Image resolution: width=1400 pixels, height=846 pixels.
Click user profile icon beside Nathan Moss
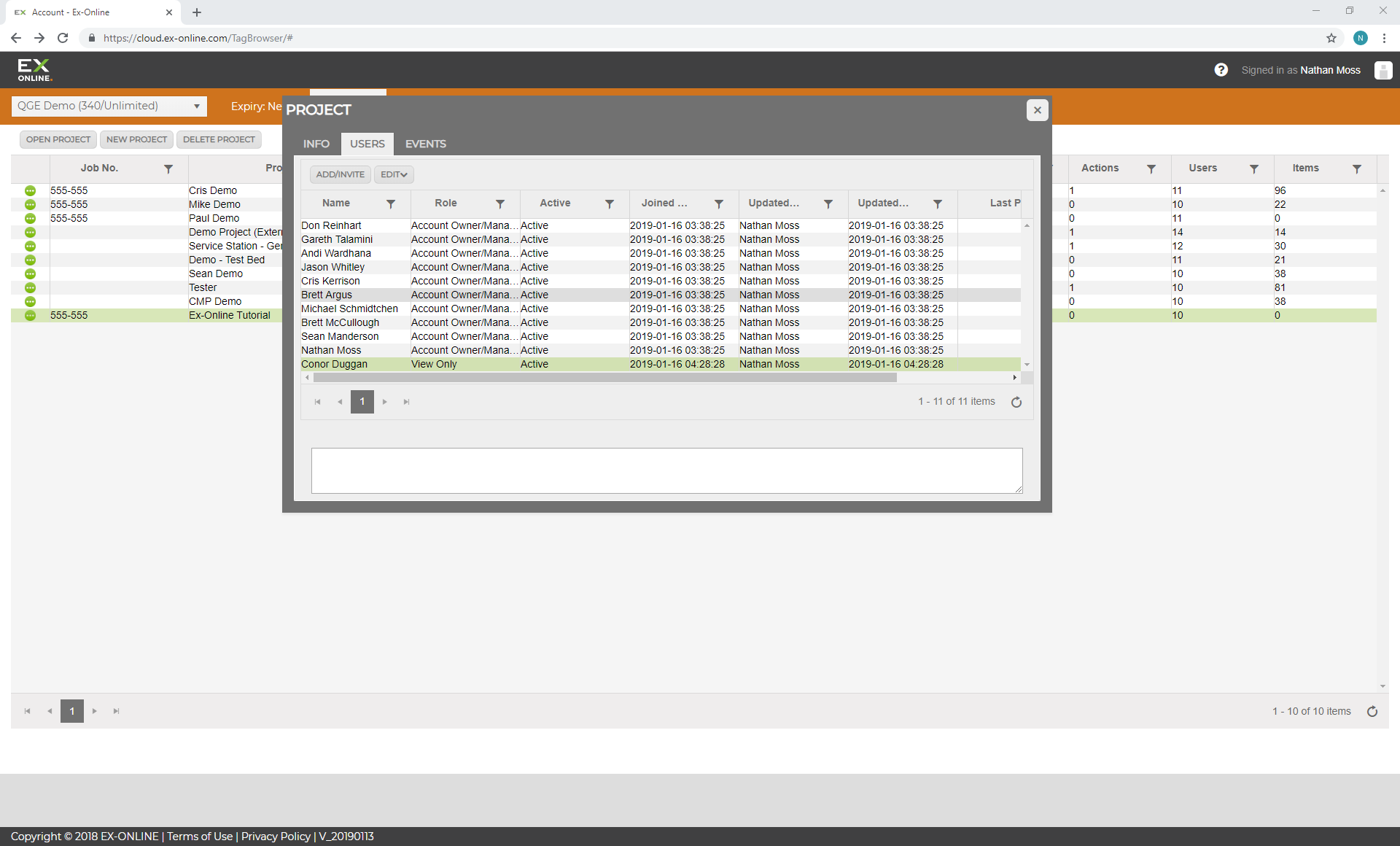(1382, 70)
